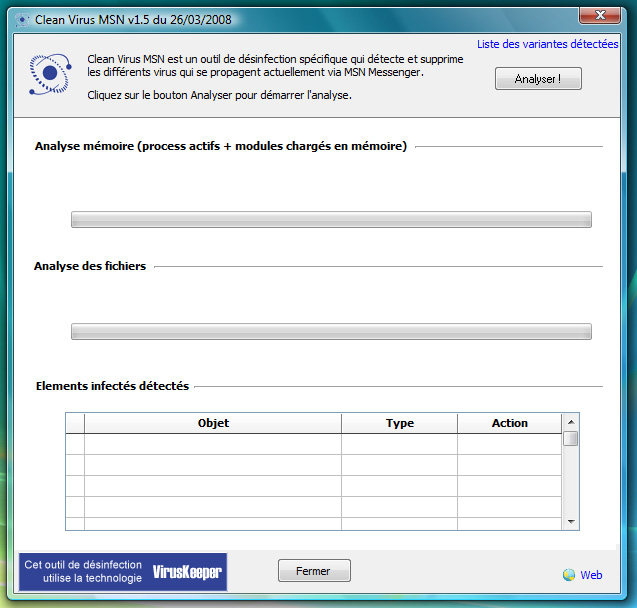Viewport: 637px width, 608px height.
Task: Click the Clean Virus MSN orbit logo
Action: tap(50, 74)
